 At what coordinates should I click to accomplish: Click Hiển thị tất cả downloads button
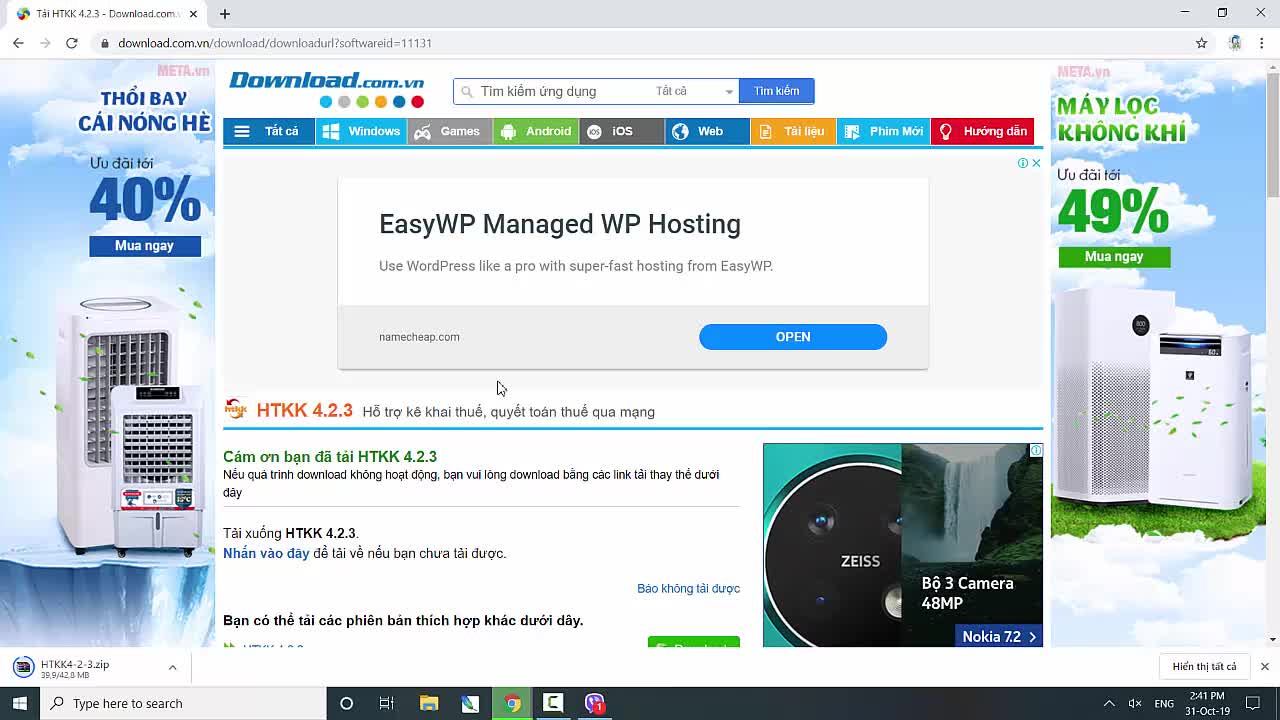click(1204, 667)
